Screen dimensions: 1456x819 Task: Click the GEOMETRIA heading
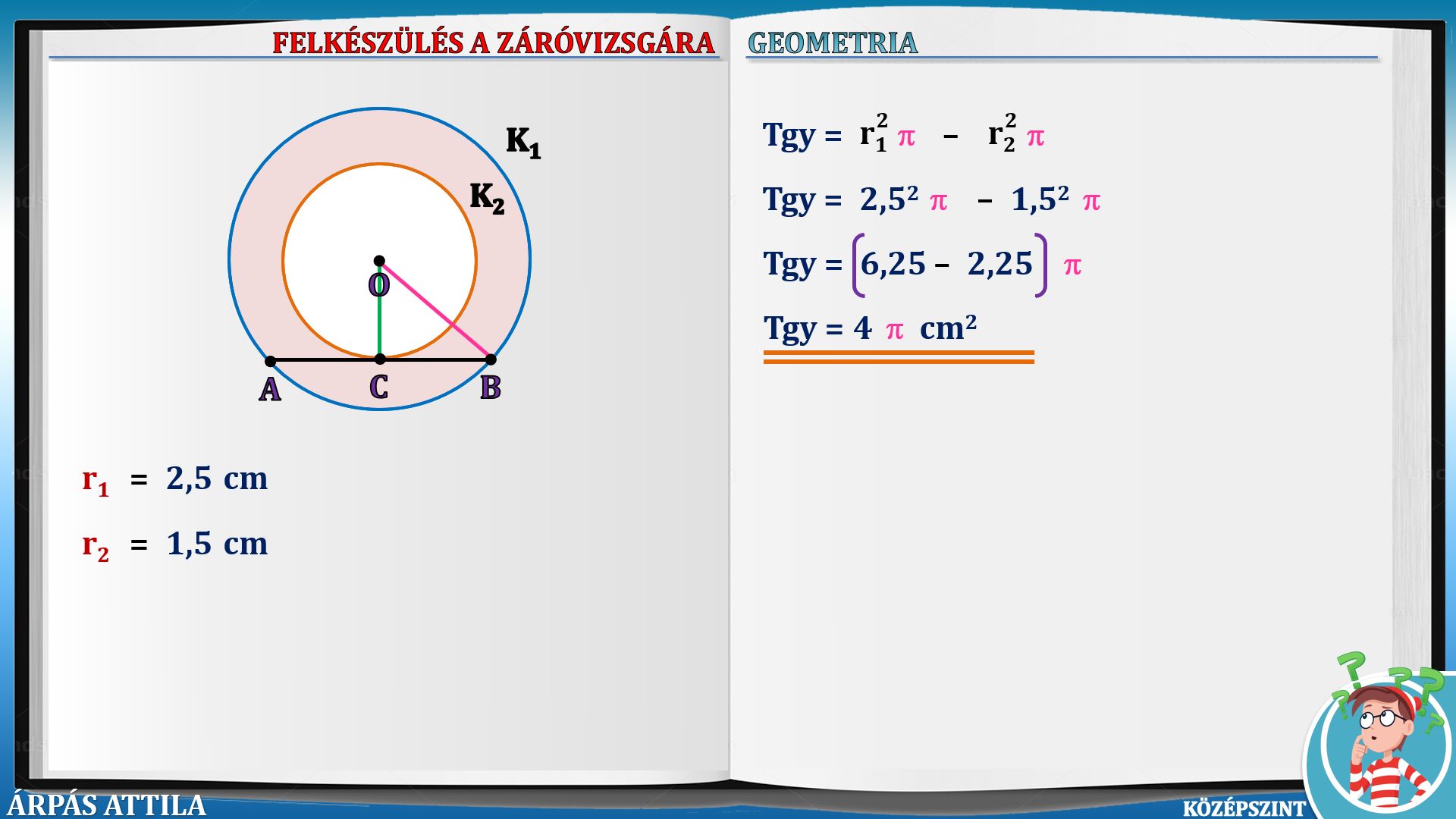[832, 42]
